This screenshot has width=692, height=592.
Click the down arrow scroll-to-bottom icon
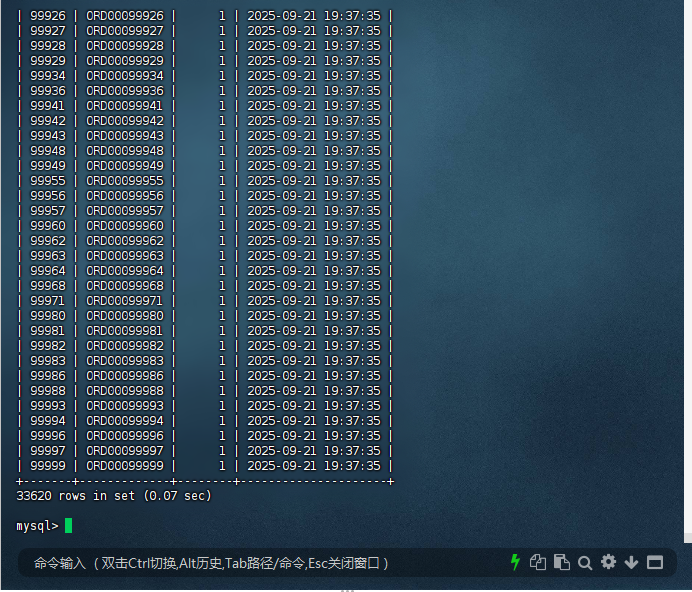632,563
